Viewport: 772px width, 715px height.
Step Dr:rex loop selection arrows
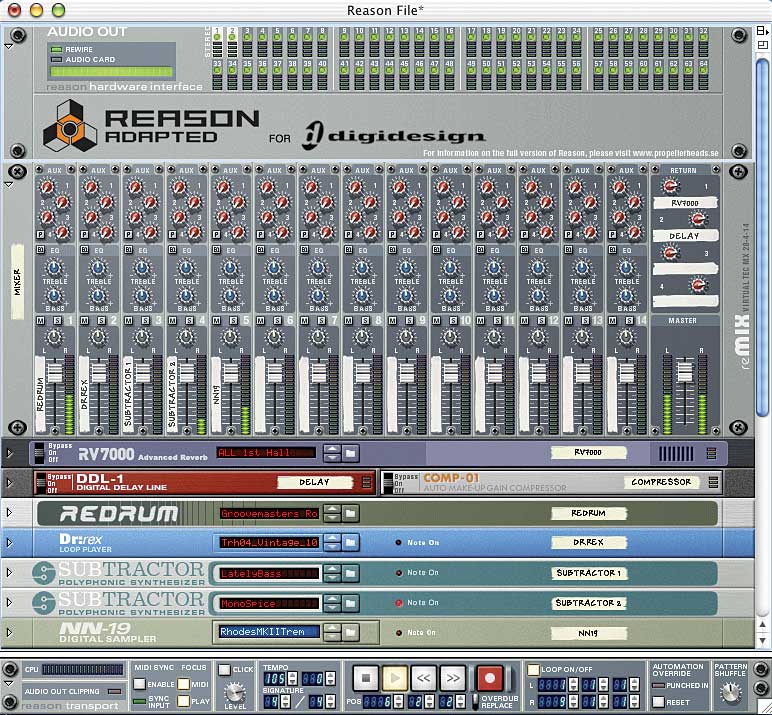coord(332,543)
